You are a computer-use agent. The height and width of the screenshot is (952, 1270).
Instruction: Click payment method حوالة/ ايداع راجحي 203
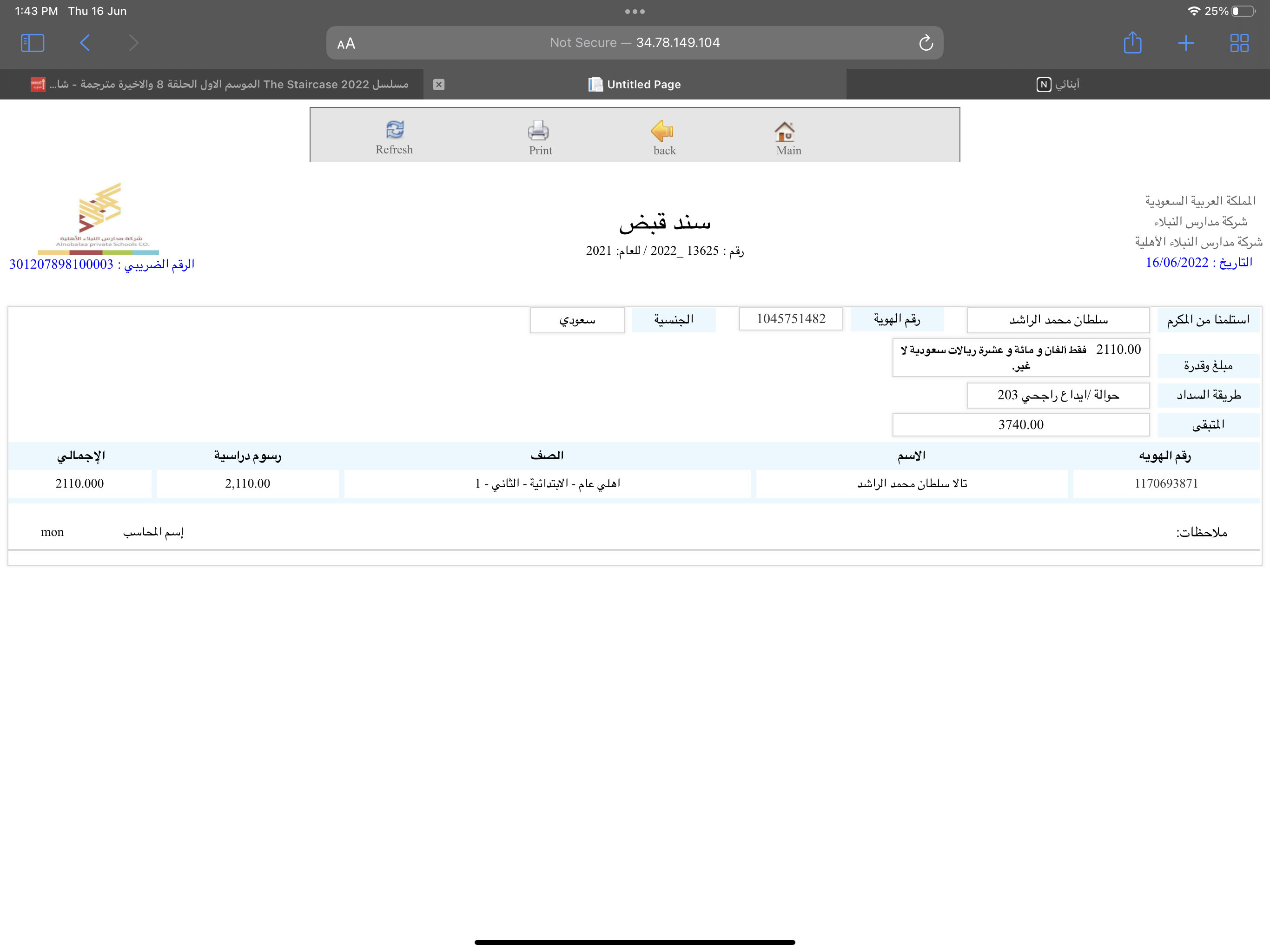coord(1058,395)
